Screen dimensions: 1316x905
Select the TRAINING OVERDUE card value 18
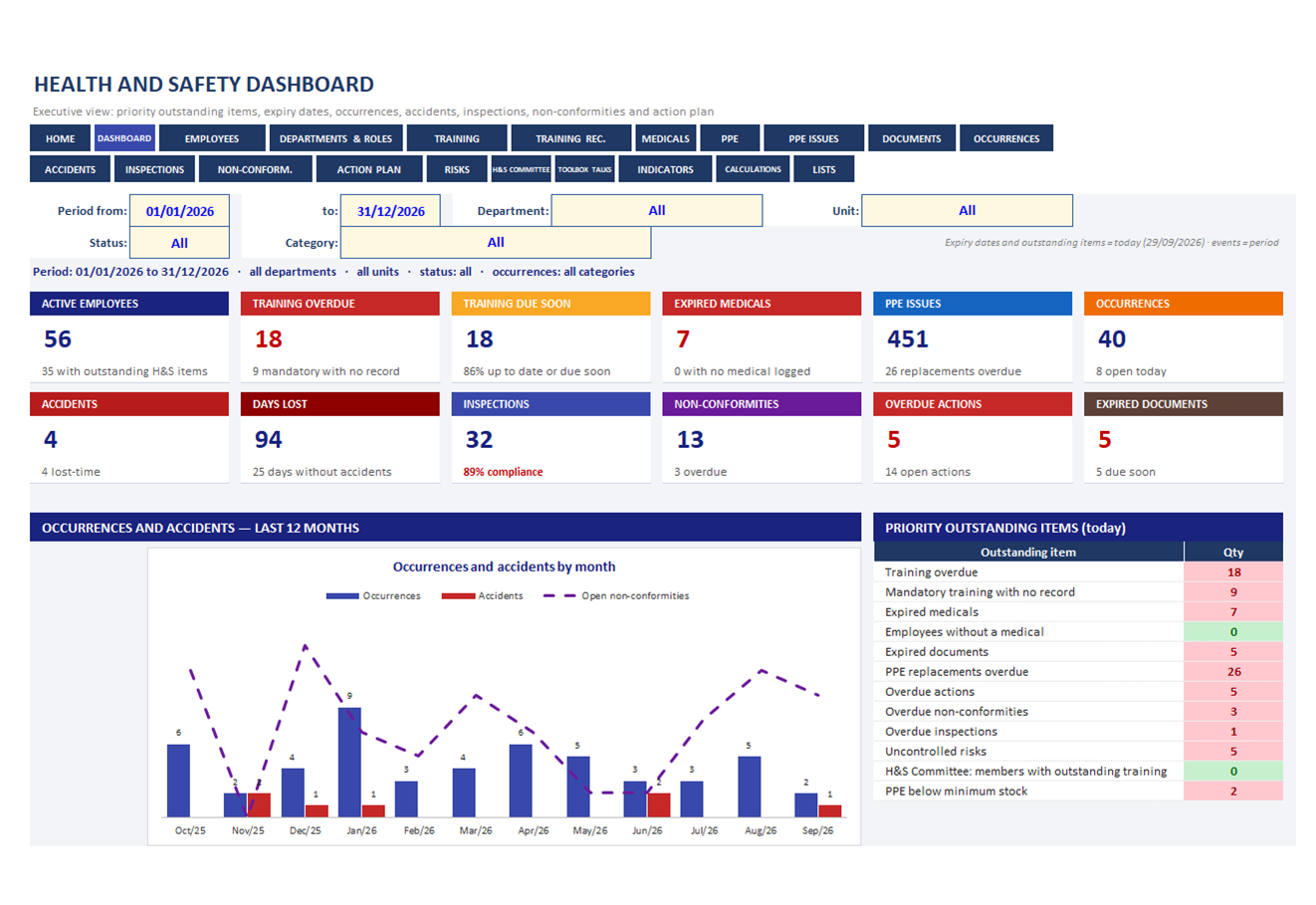pyautogui.click(x=269, y=339)
